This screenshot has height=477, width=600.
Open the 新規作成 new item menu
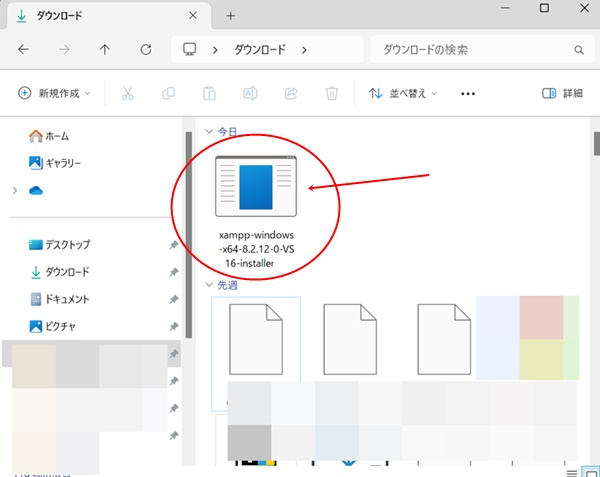click(54, 93)
